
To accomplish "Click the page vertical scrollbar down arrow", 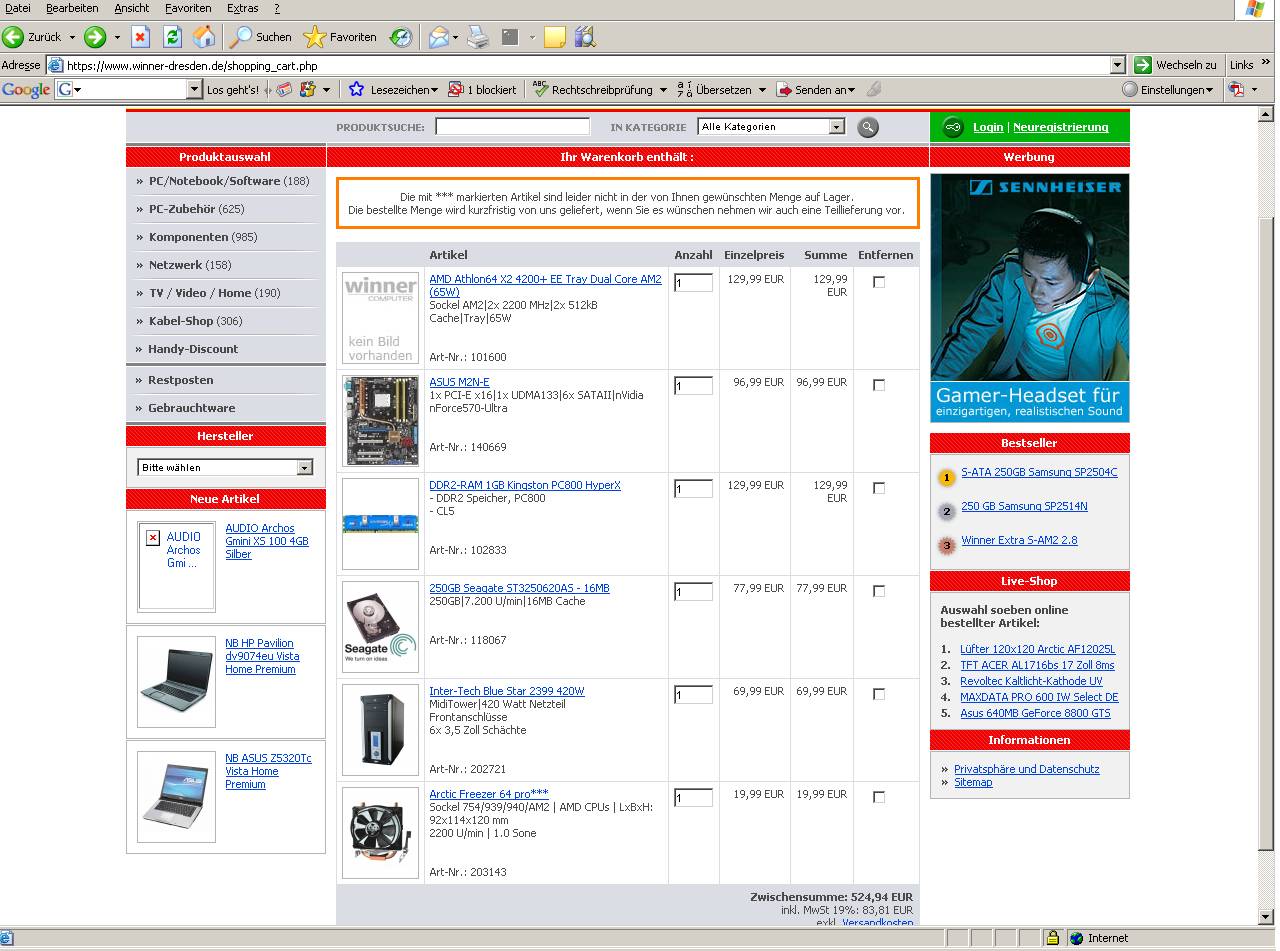I will pyautogui.click(x=1267, y=917).
